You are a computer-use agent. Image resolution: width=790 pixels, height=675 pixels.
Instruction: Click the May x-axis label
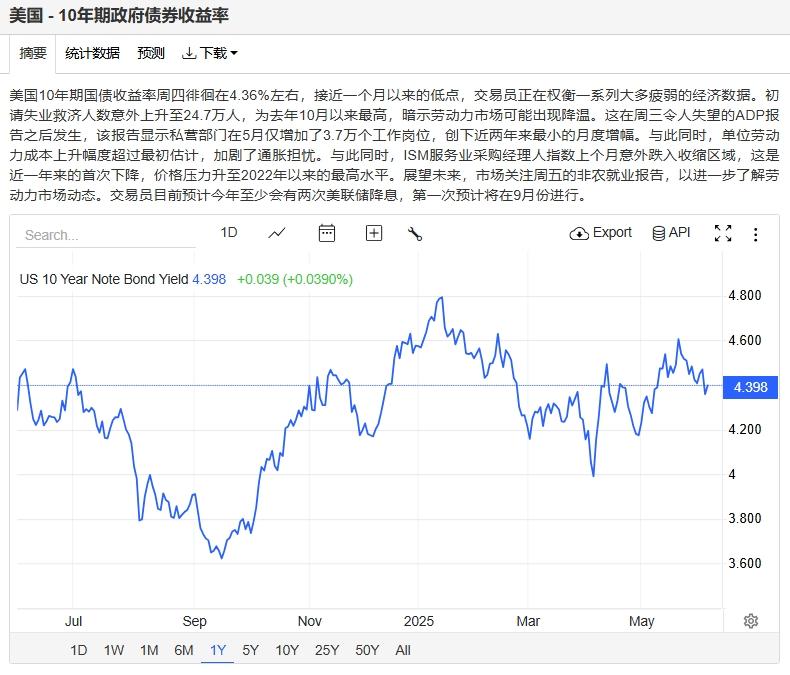[641, 621]
